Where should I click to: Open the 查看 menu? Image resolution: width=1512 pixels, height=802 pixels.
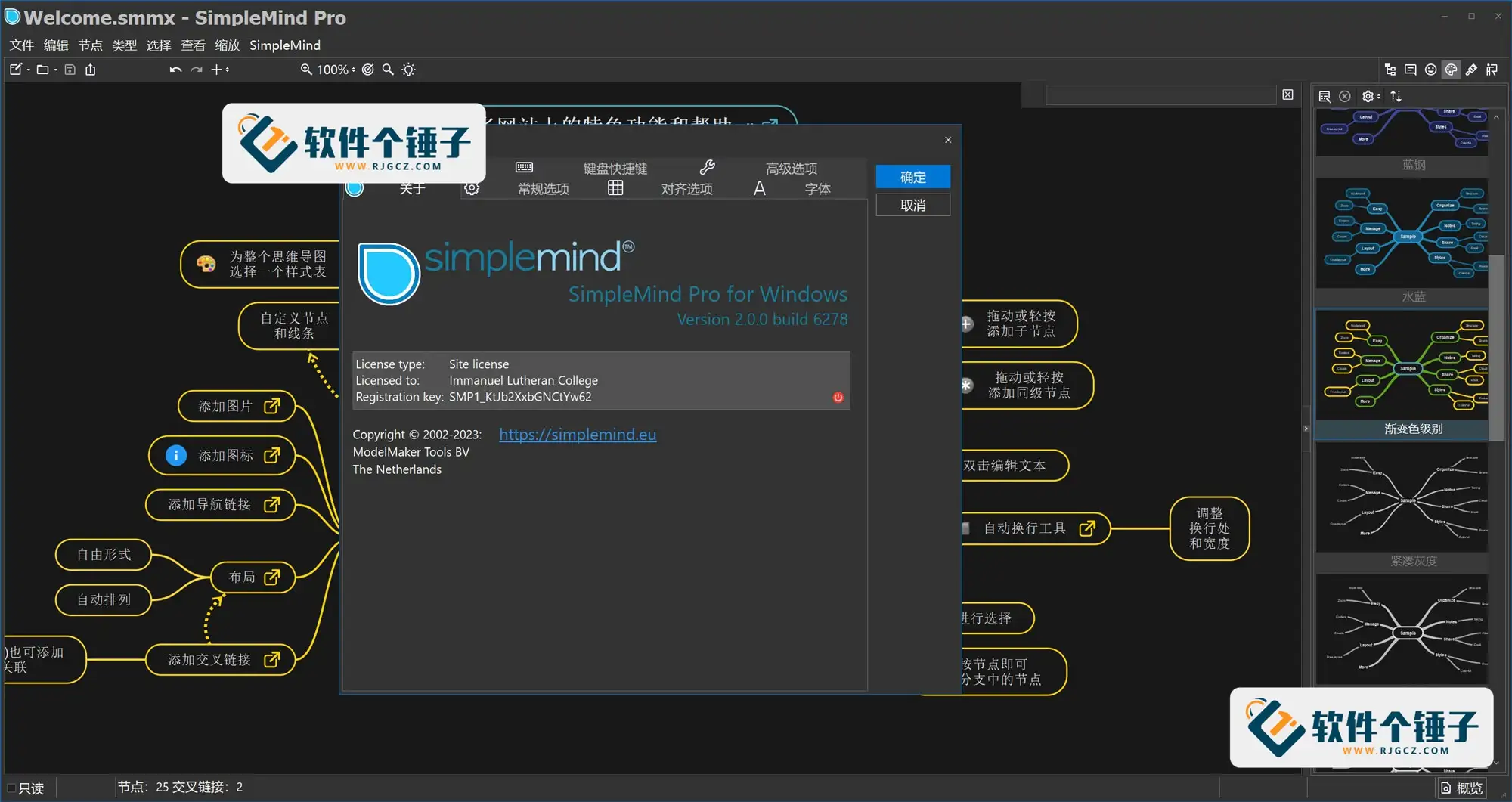[x=193, y=45]
